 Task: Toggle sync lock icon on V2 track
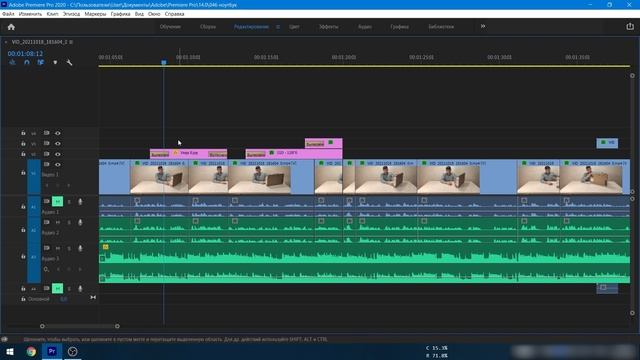(x=46, y=154)
